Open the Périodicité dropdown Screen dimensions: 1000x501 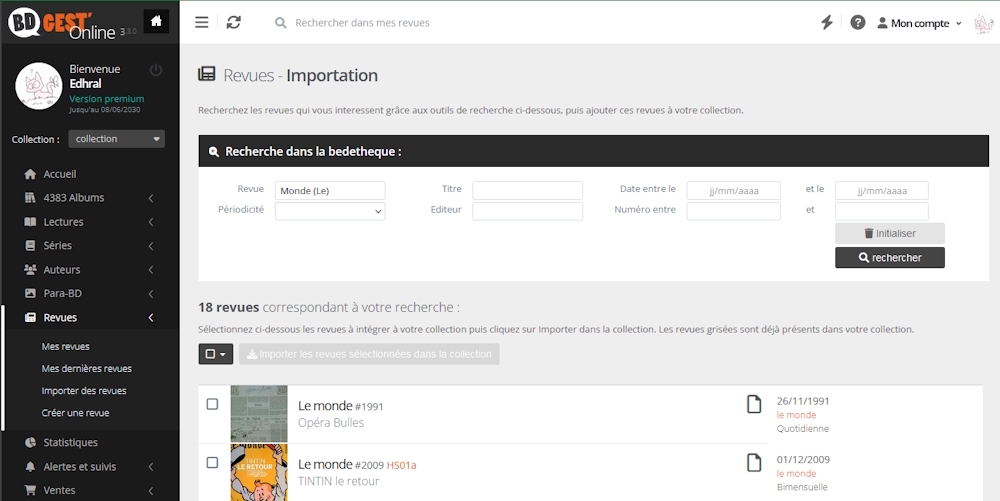coord(330,211)
